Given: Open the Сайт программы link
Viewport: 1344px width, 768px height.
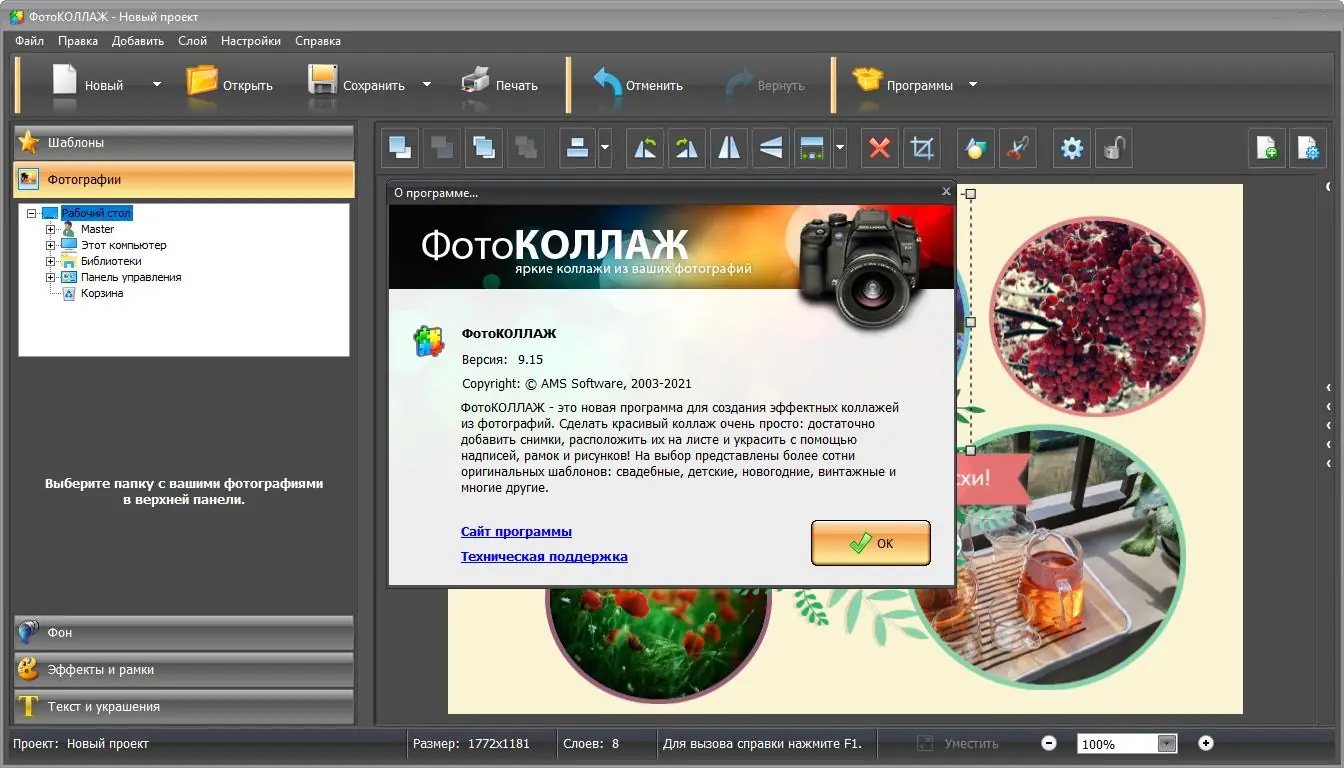Looking at the screenshot, I should (517, 531).
